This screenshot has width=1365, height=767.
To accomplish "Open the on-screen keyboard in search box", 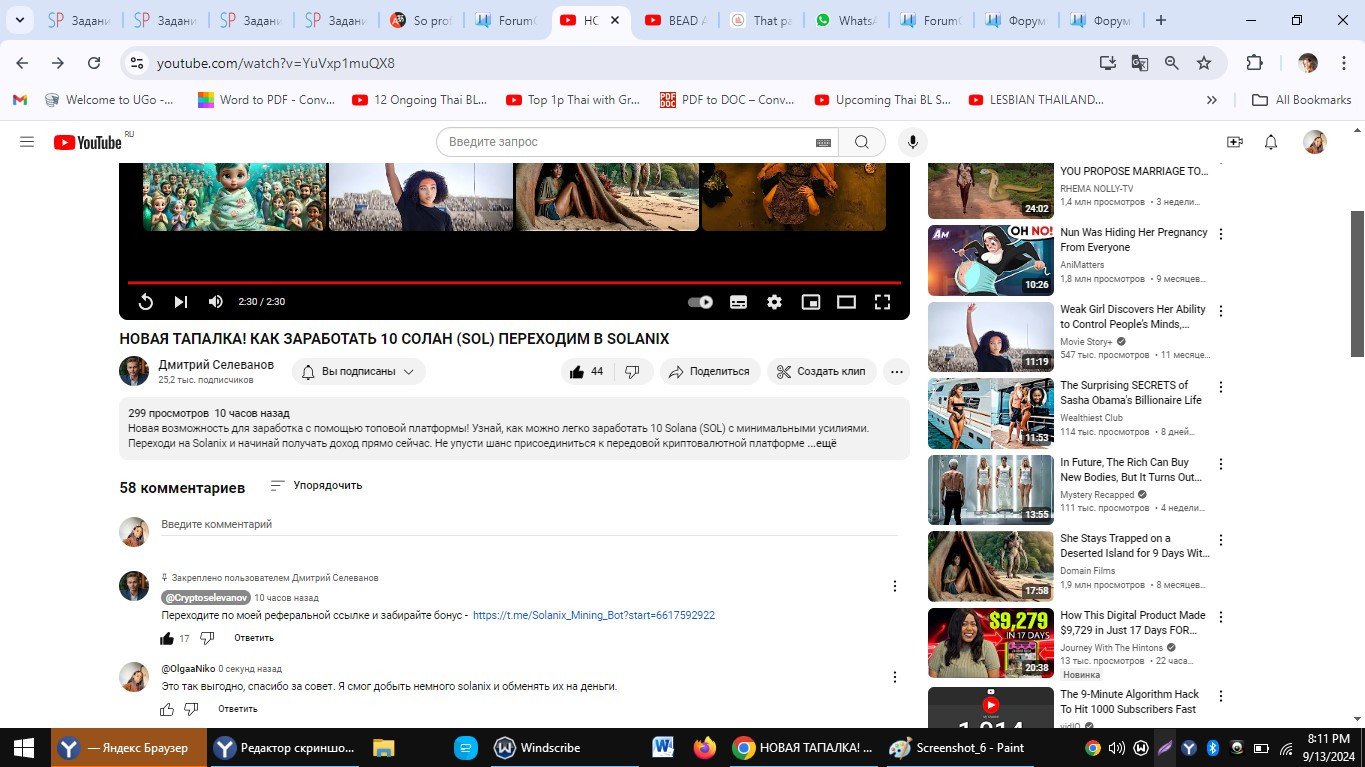I will [823, 142].
